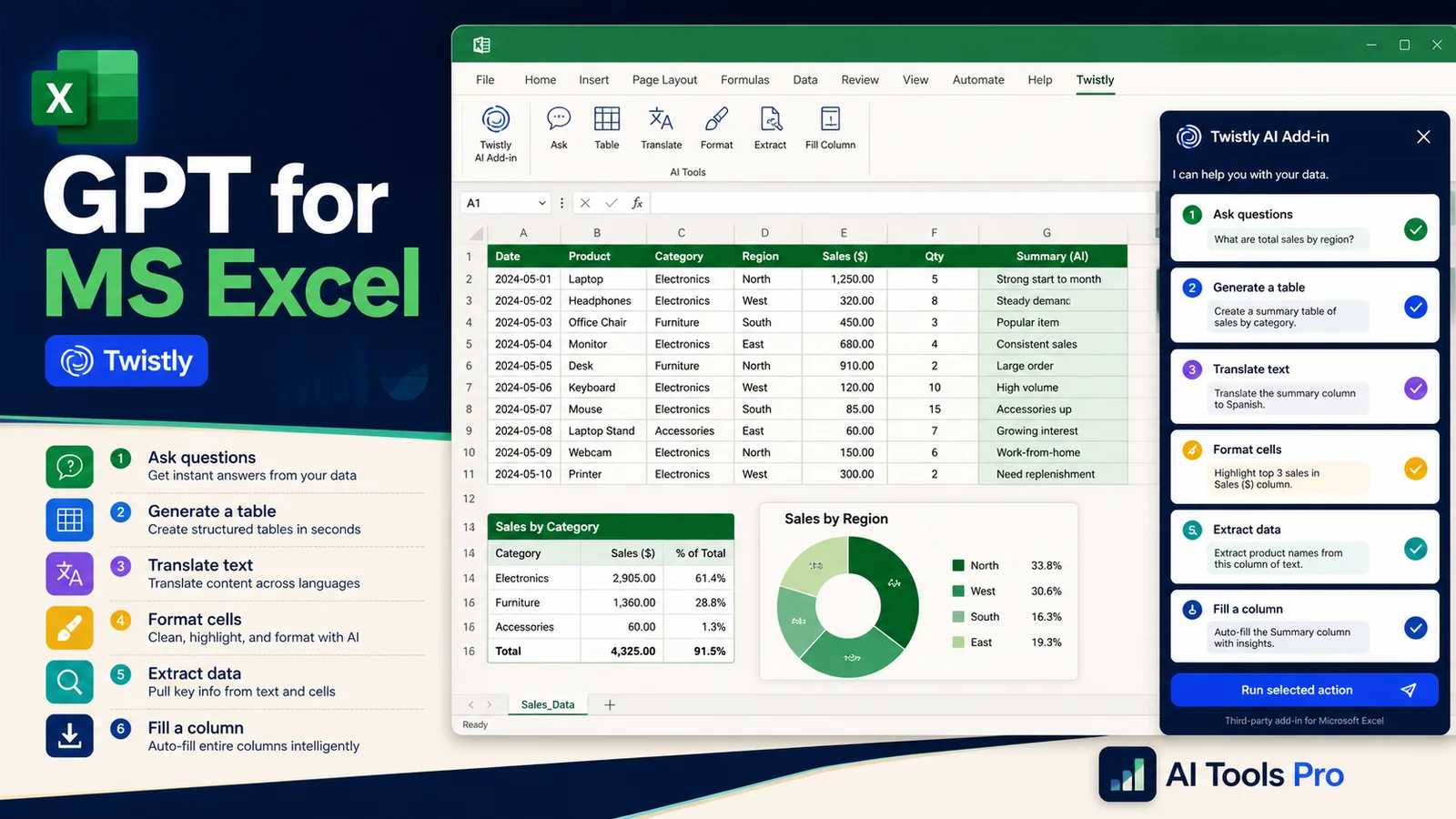Screen dimensions: 1456x819
Task: Click purple Translate text icon on left
Action: pos(69,574)
